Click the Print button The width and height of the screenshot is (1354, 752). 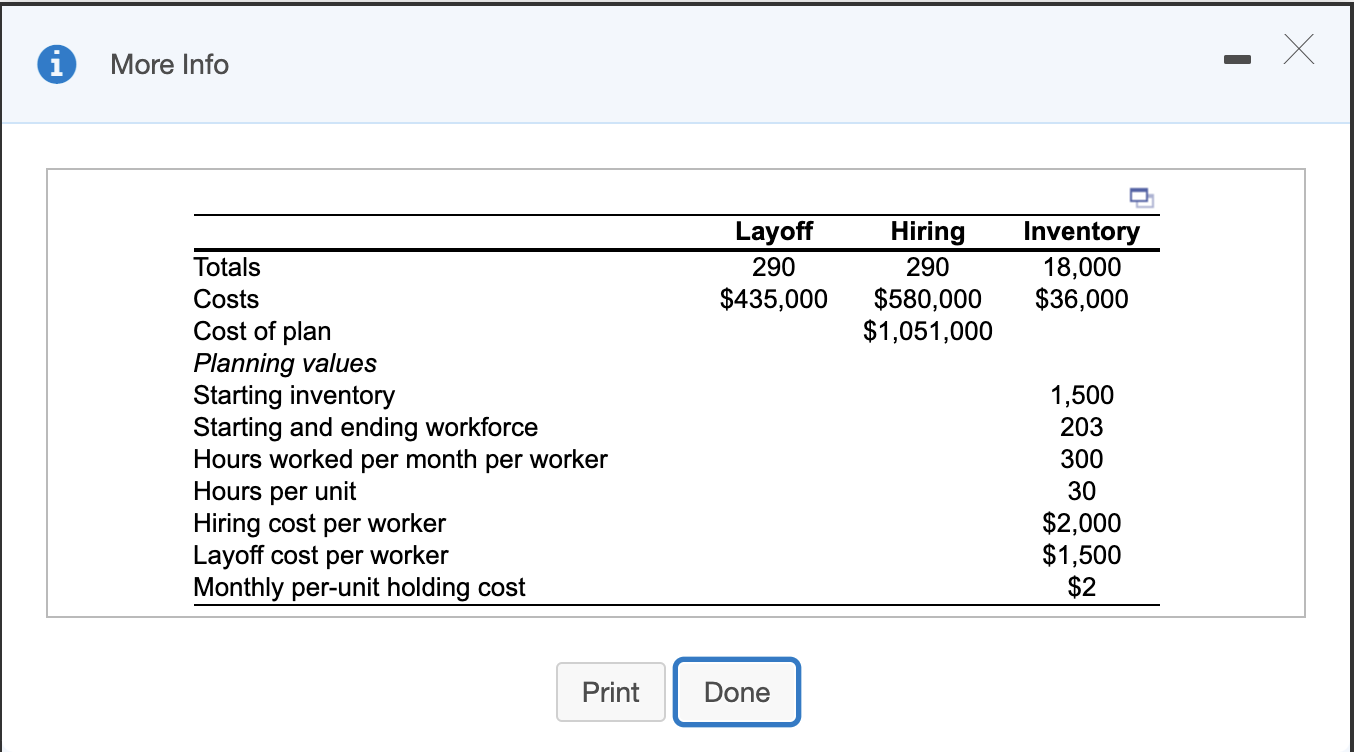[x=611, y=692]
